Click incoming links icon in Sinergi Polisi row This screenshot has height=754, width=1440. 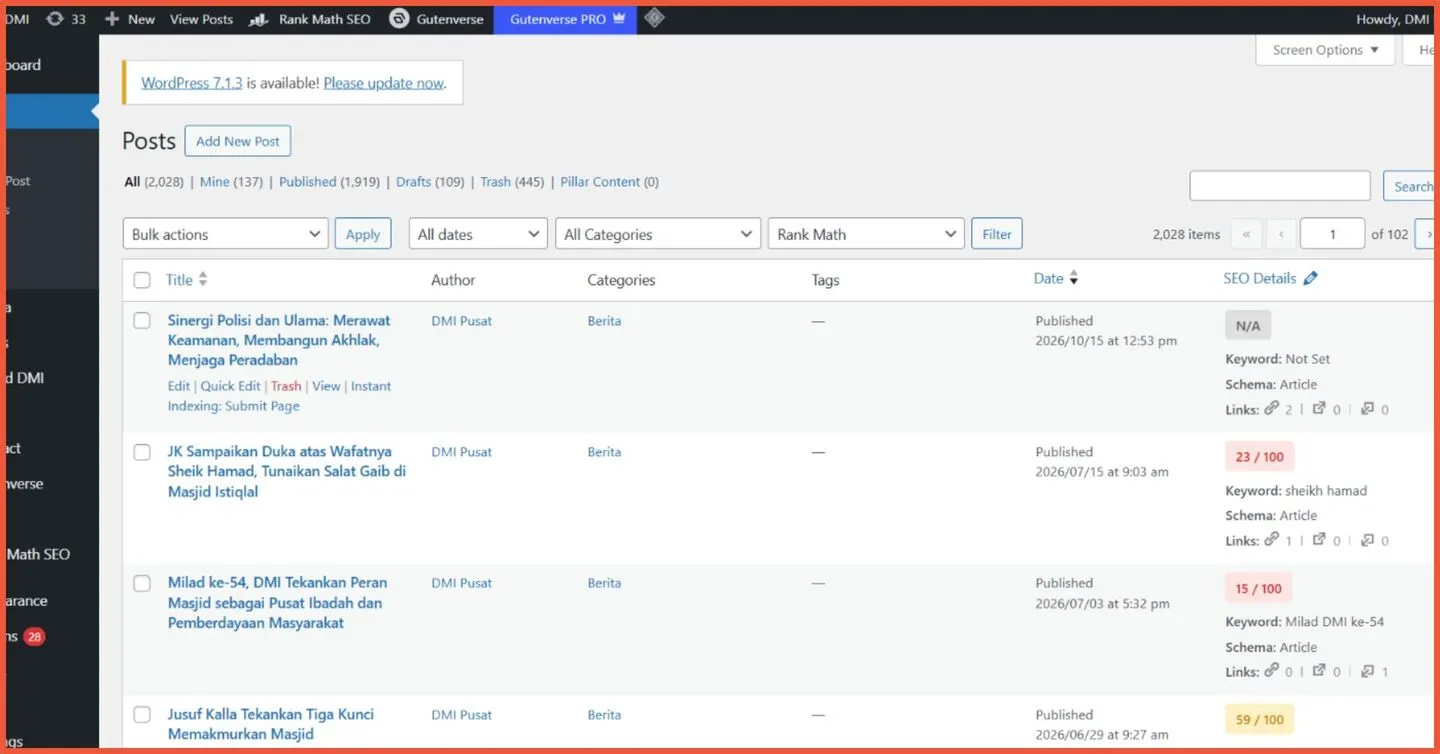tap(1368, 408)
